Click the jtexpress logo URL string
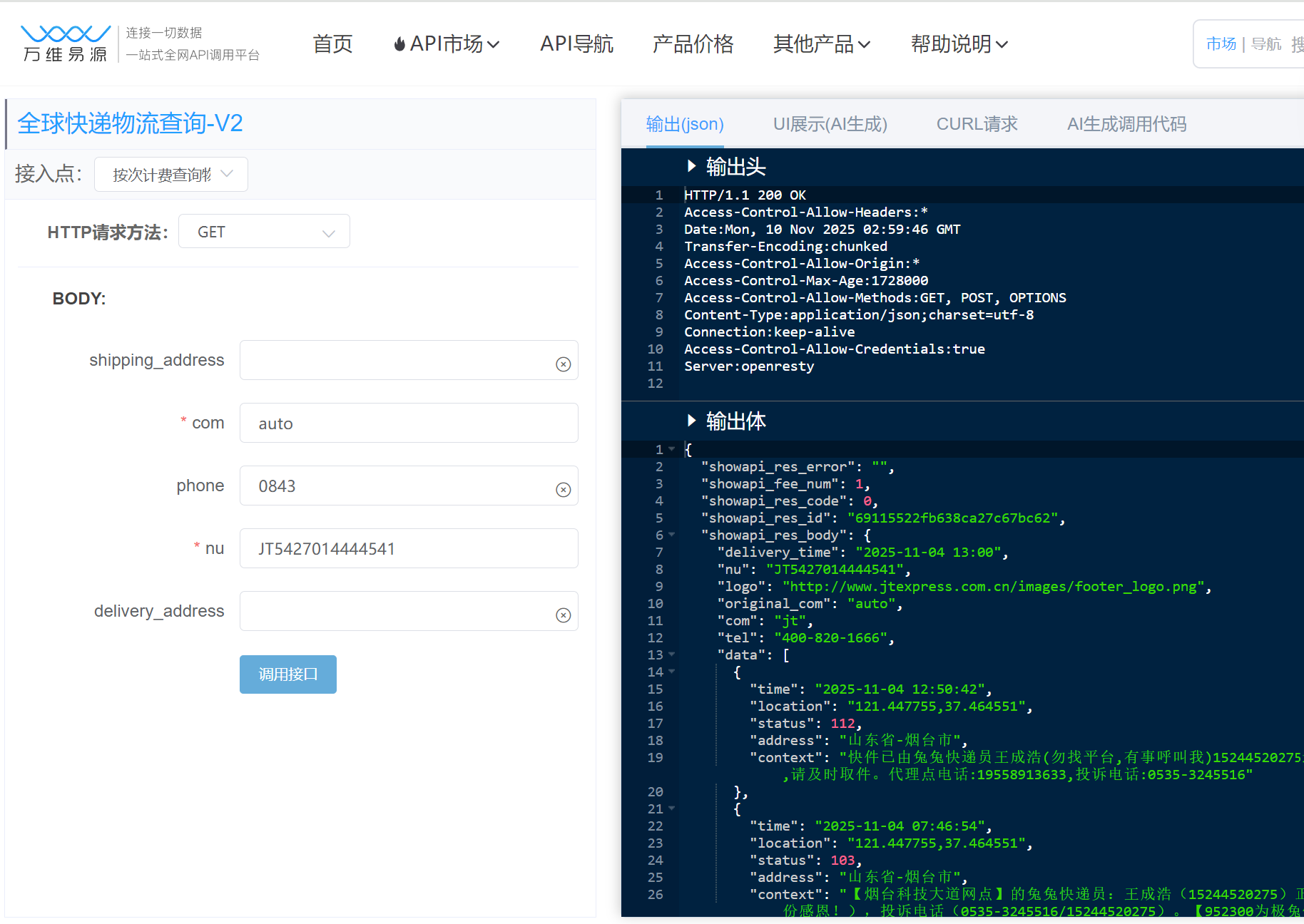Viewport: 1304px width, 924px height. pyautogui.click(x=994, y=586)
